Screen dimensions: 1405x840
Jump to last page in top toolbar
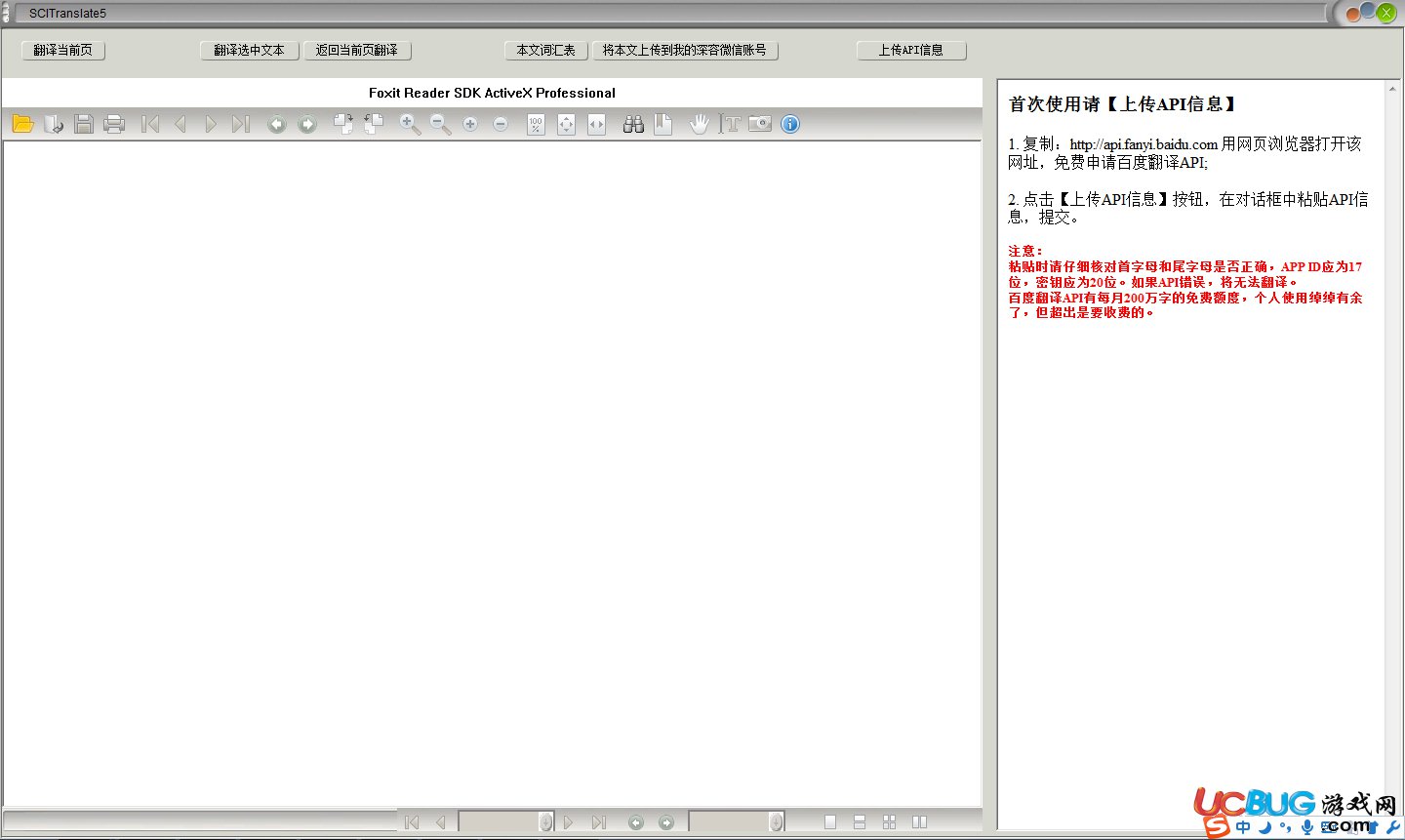point(240,124)
